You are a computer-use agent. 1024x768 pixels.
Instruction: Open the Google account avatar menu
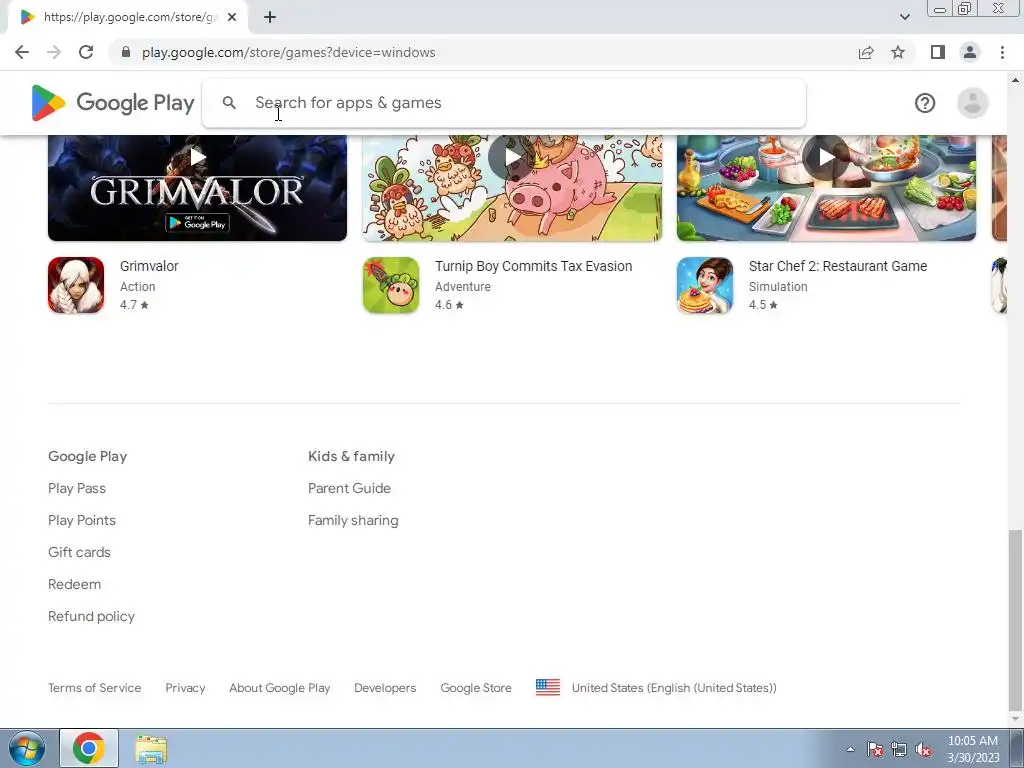pos(972,103)
